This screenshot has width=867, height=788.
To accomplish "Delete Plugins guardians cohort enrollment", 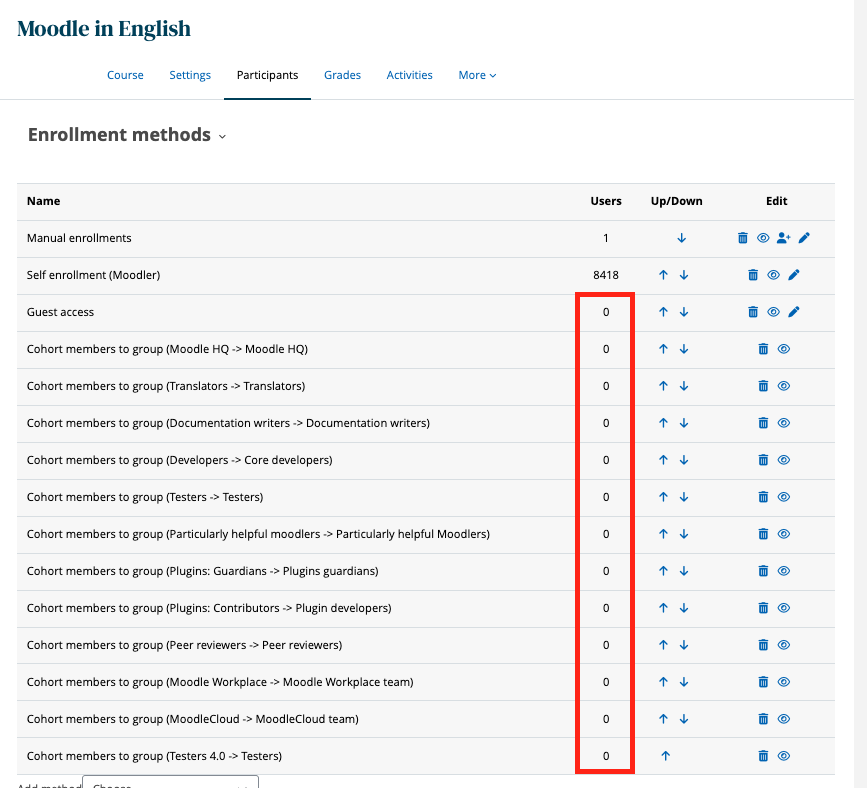I will [763, 571].
